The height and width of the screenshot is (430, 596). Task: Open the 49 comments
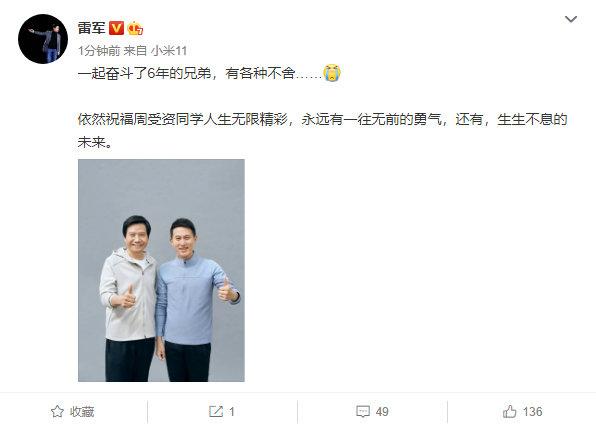(382, 411)
